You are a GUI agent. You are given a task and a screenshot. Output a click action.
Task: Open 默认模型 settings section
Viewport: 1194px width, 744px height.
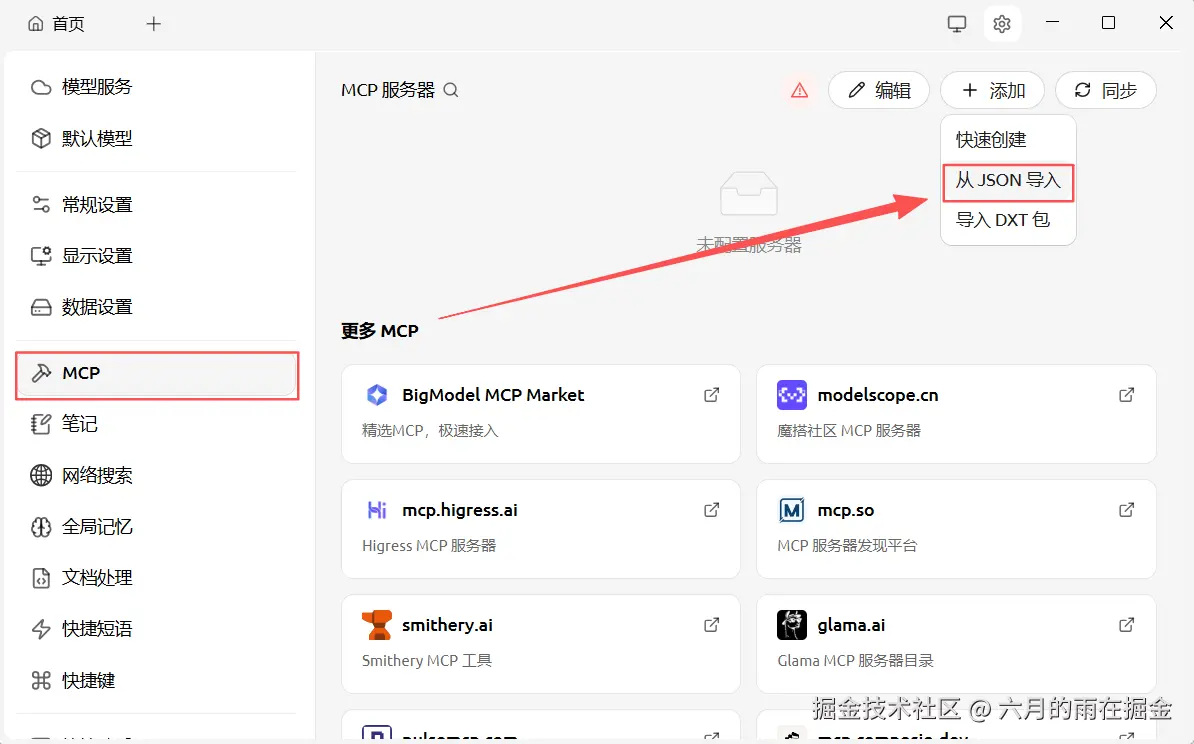[156, 139]
